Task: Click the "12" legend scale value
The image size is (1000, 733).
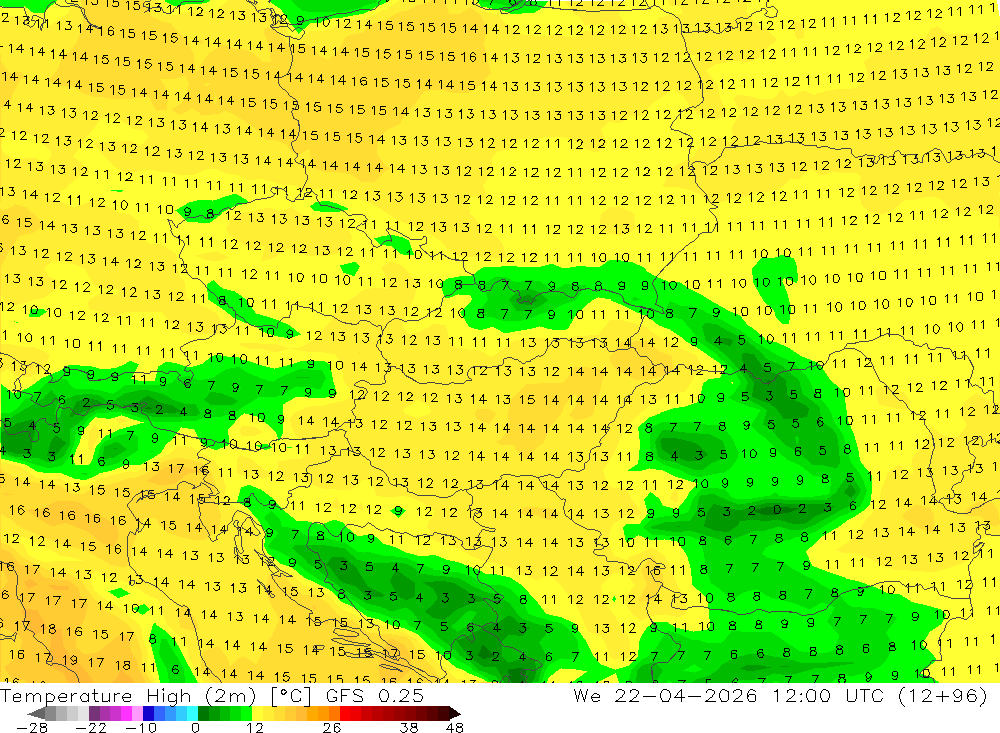Action: (255, 728)
